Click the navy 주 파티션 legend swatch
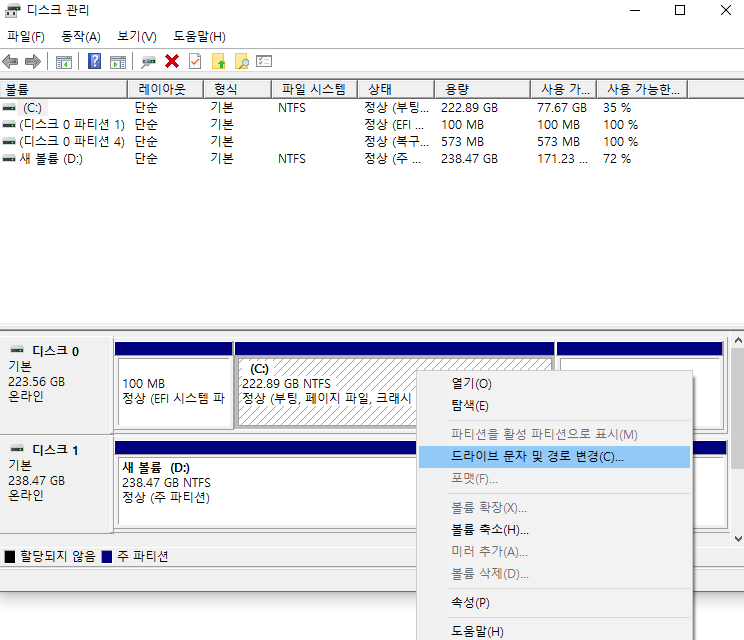This screenshot has width=744, height=640. 107,557
